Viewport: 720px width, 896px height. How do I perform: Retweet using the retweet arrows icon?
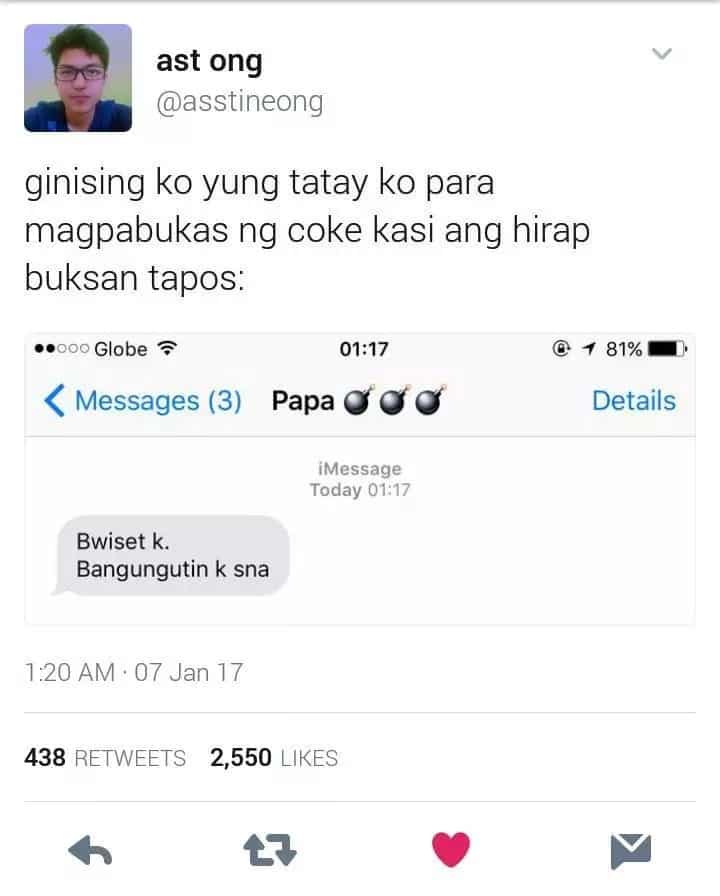tap(270, 850)
